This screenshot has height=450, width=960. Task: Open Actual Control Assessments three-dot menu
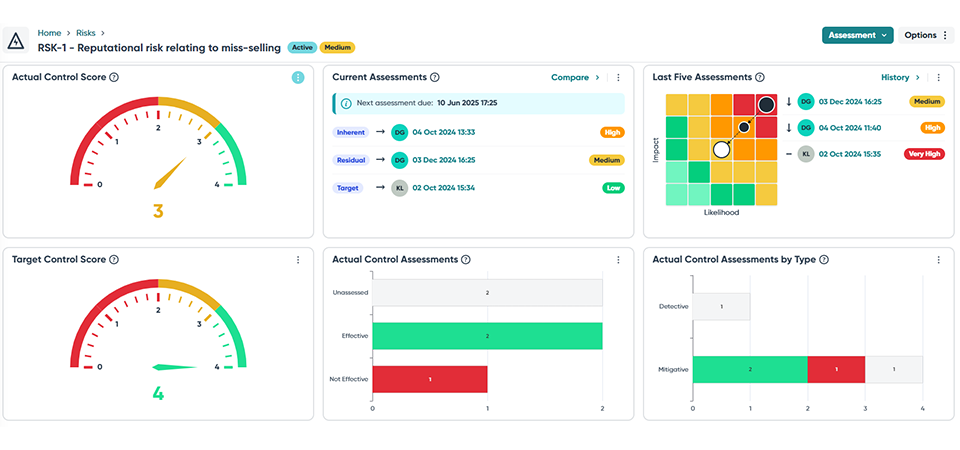point(618,260)
